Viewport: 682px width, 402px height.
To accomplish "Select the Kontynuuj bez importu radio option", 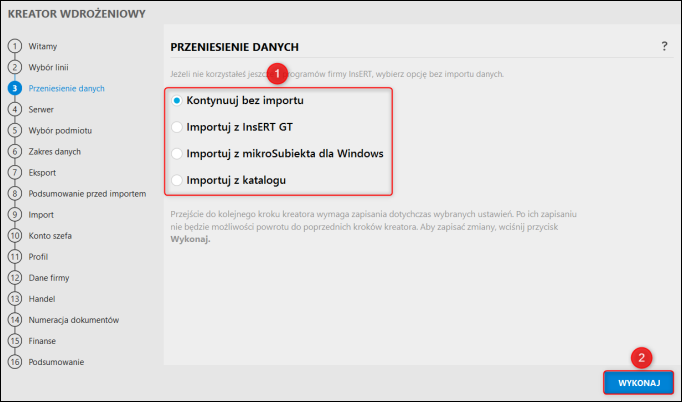I will [177, 102].
